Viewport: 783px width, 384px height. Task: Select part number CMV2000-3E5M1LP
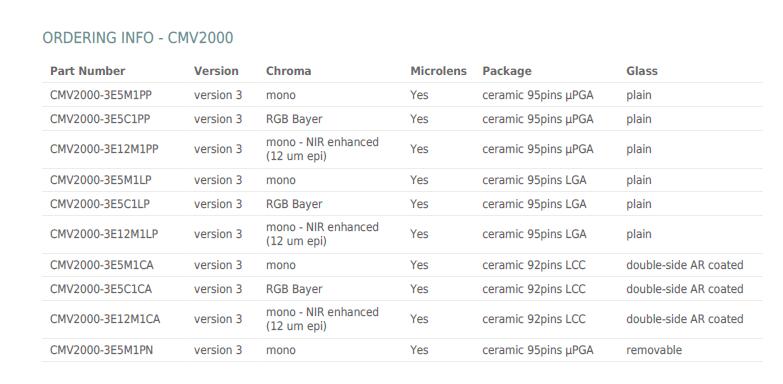pyautogui.click(x=100, y=180)
